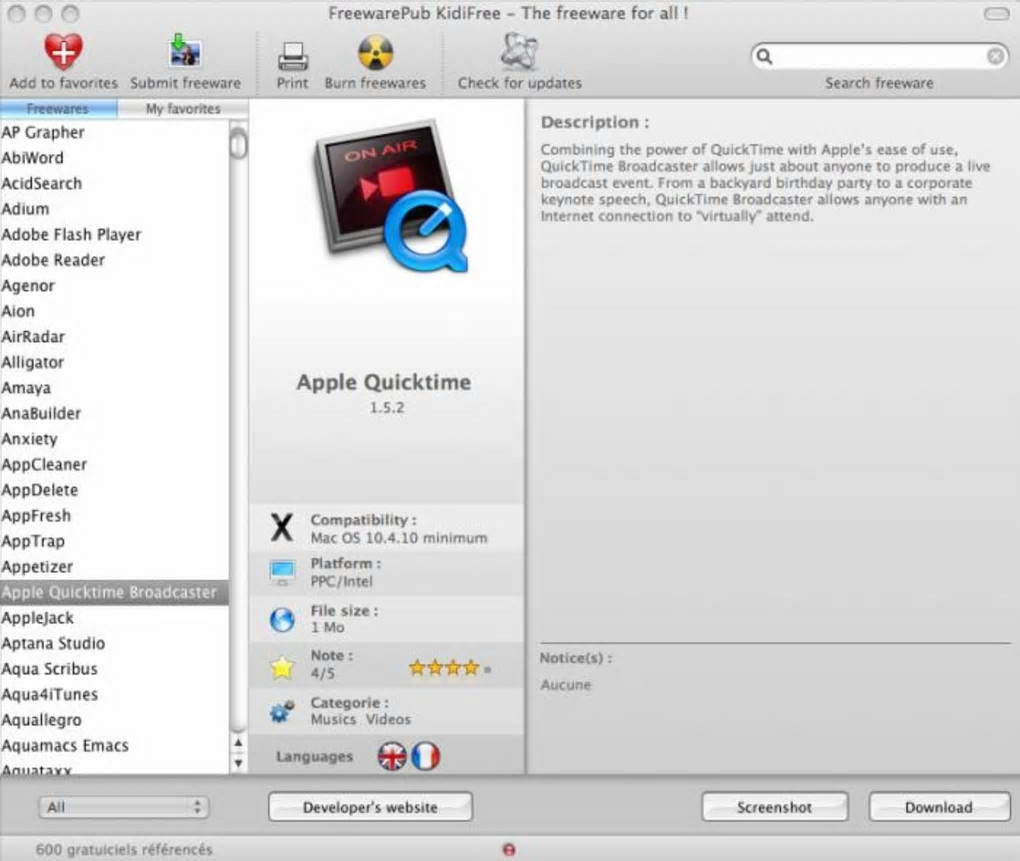Select AnaBuilder in the freeware list
This screenshot has width=1020, height=861.
(x=114, y=414)
